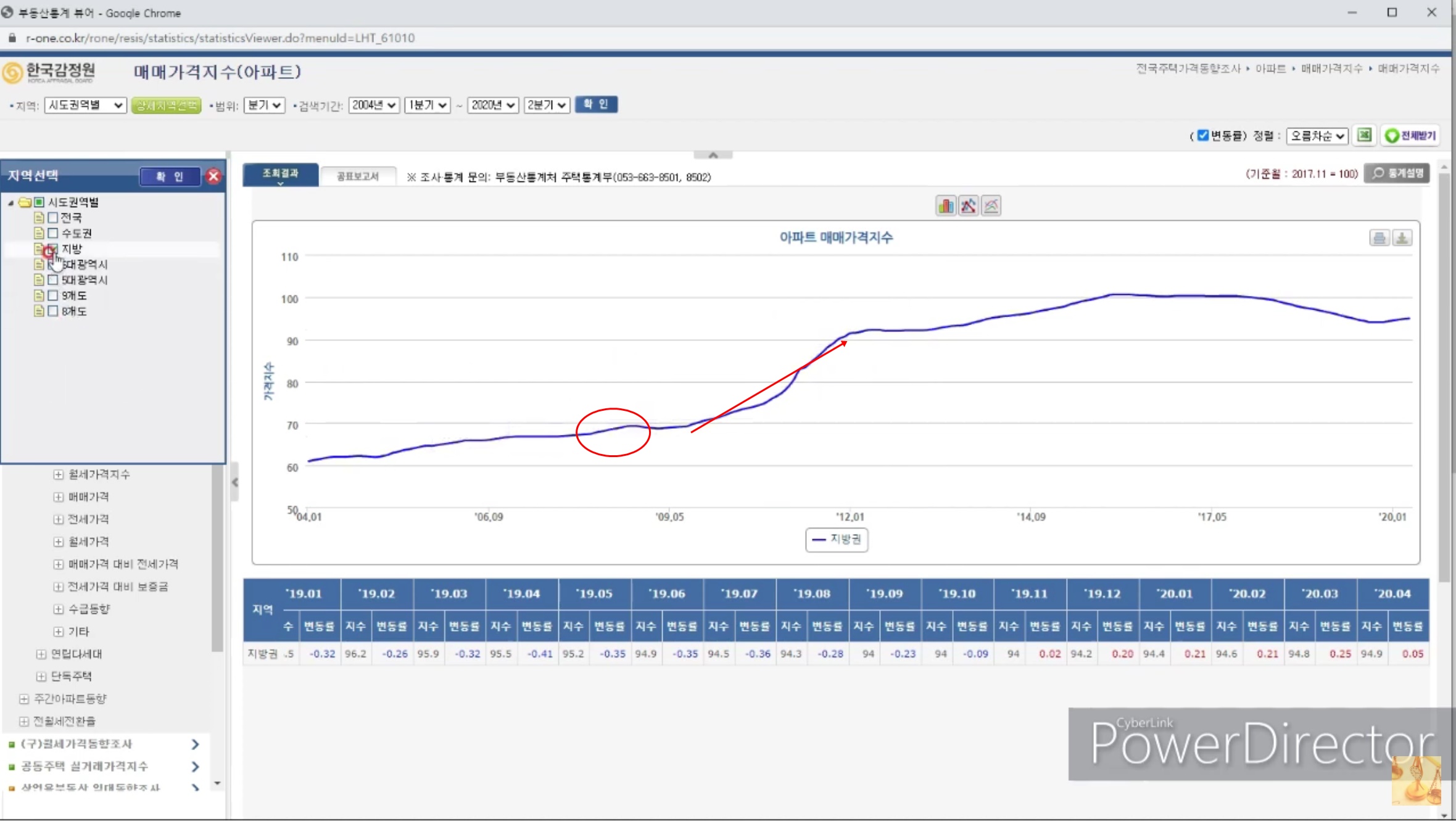Image resolution: width=1456 pixels, height=821 pixels.
Task: Check the 수도권 region checkbox
Action: click(x=53, y=233)
